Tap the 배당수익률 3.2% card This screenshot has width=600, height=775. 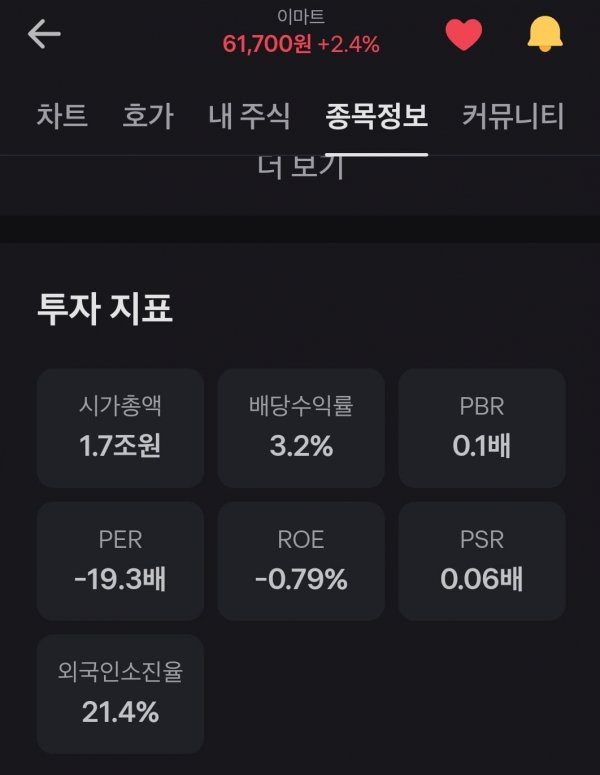click(301, 428)
